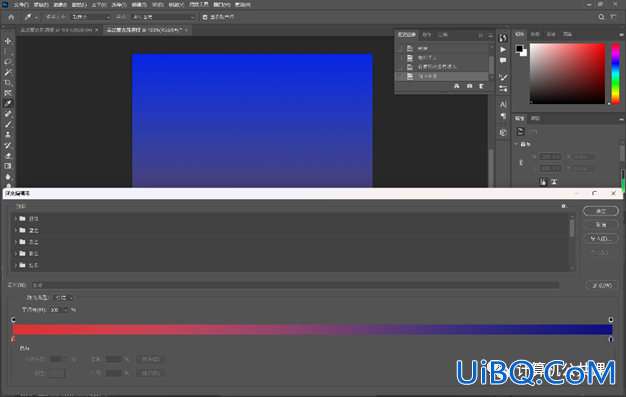Expand the first gradient preset folder
The width and height of the screenshot is (626, 397).
pos(16,218)
